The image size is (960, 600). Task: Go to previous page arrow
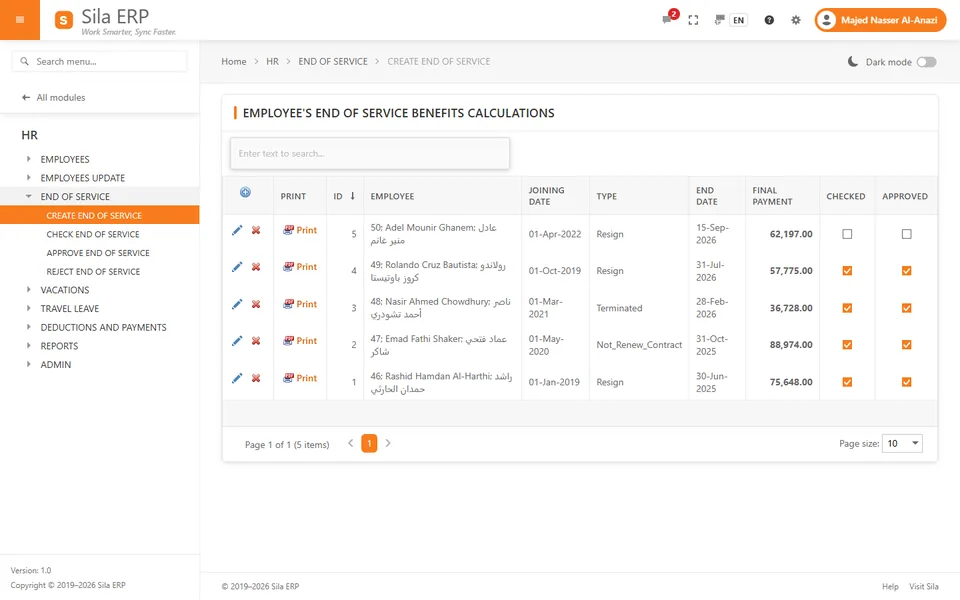point(350,443)
